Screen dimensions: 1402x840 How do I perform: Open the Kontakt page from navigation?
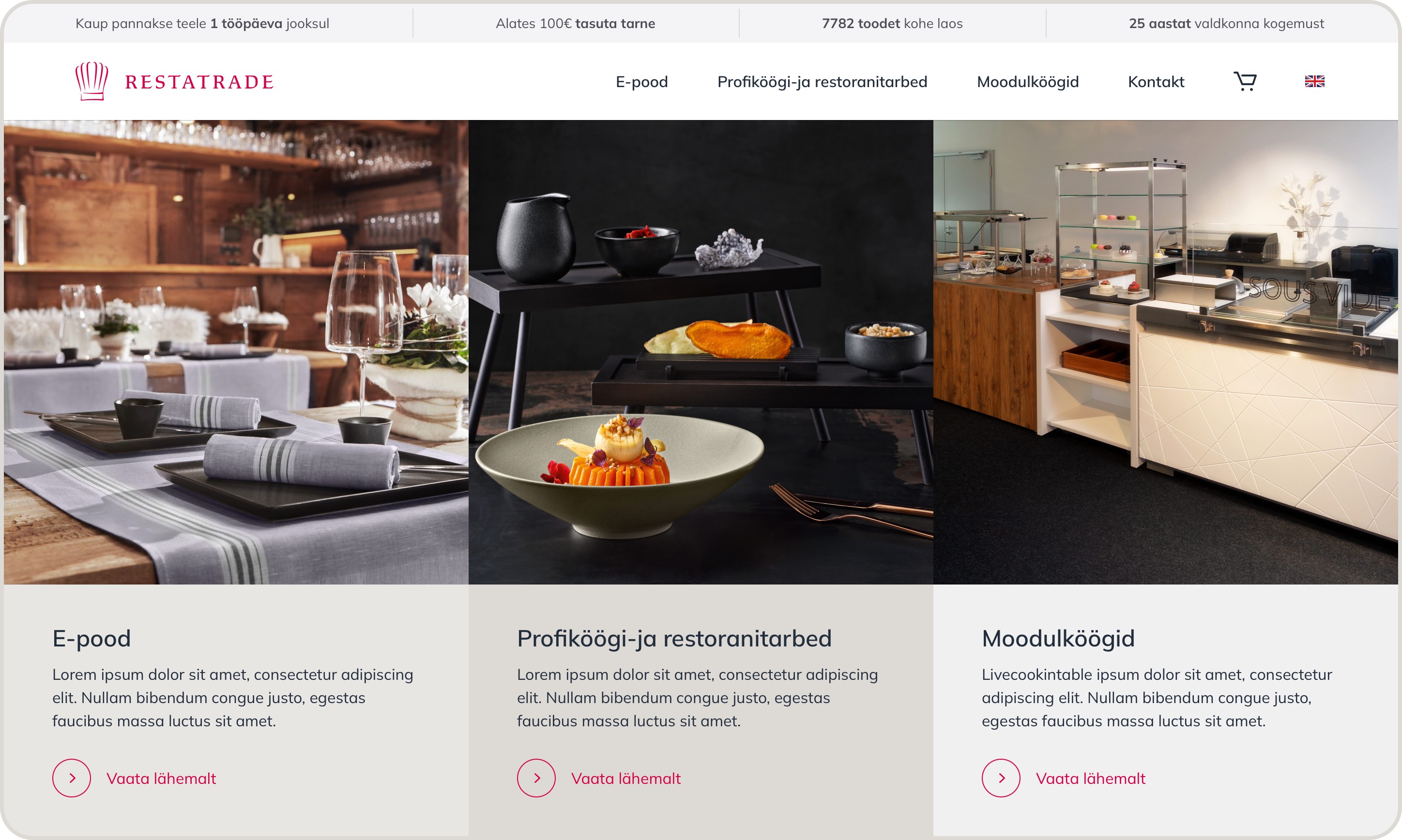(x=1156, y=81)
